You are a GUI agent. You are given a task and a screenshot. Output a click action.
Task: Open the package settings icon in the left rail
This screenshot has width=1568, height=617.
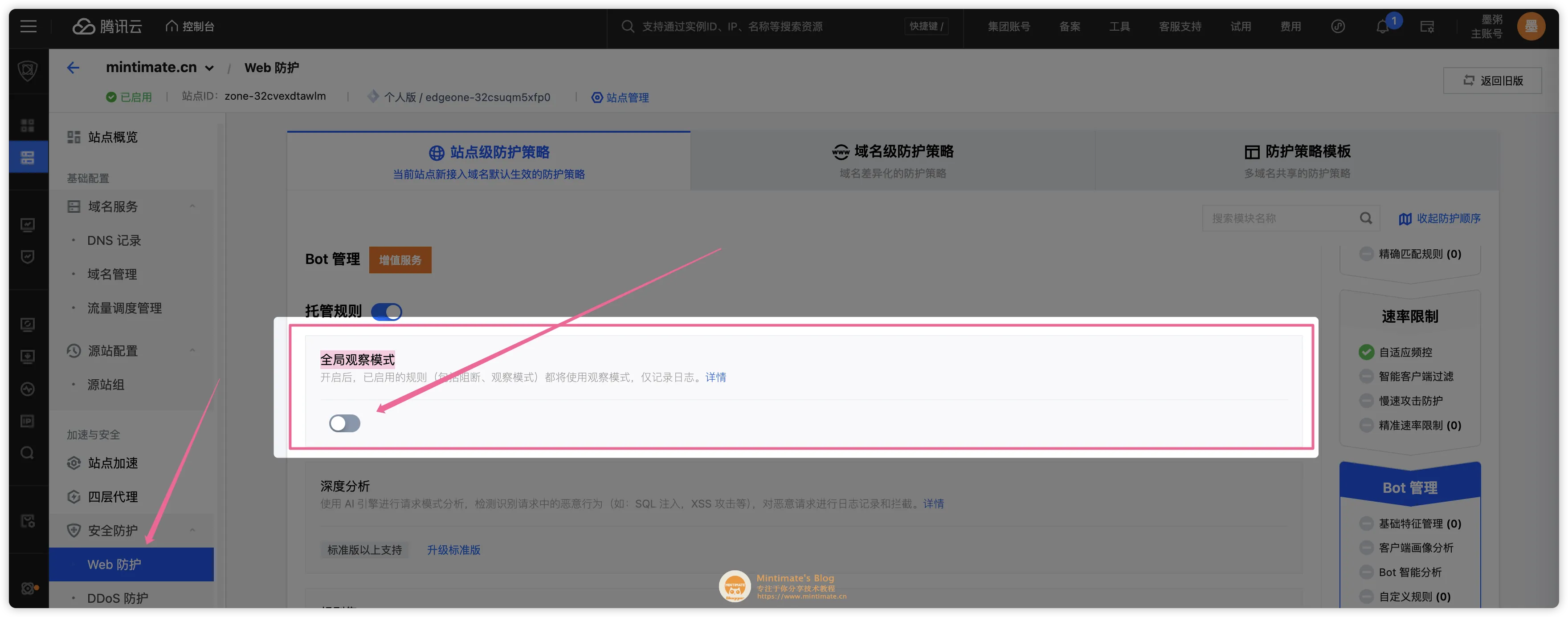(x=27, y=520)
